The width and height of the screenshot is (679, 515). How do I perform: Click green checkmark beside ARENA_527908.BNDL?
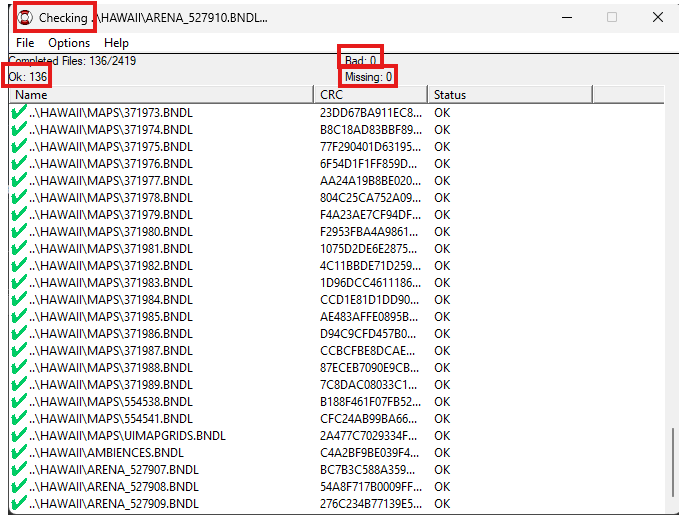coord(19,486)
